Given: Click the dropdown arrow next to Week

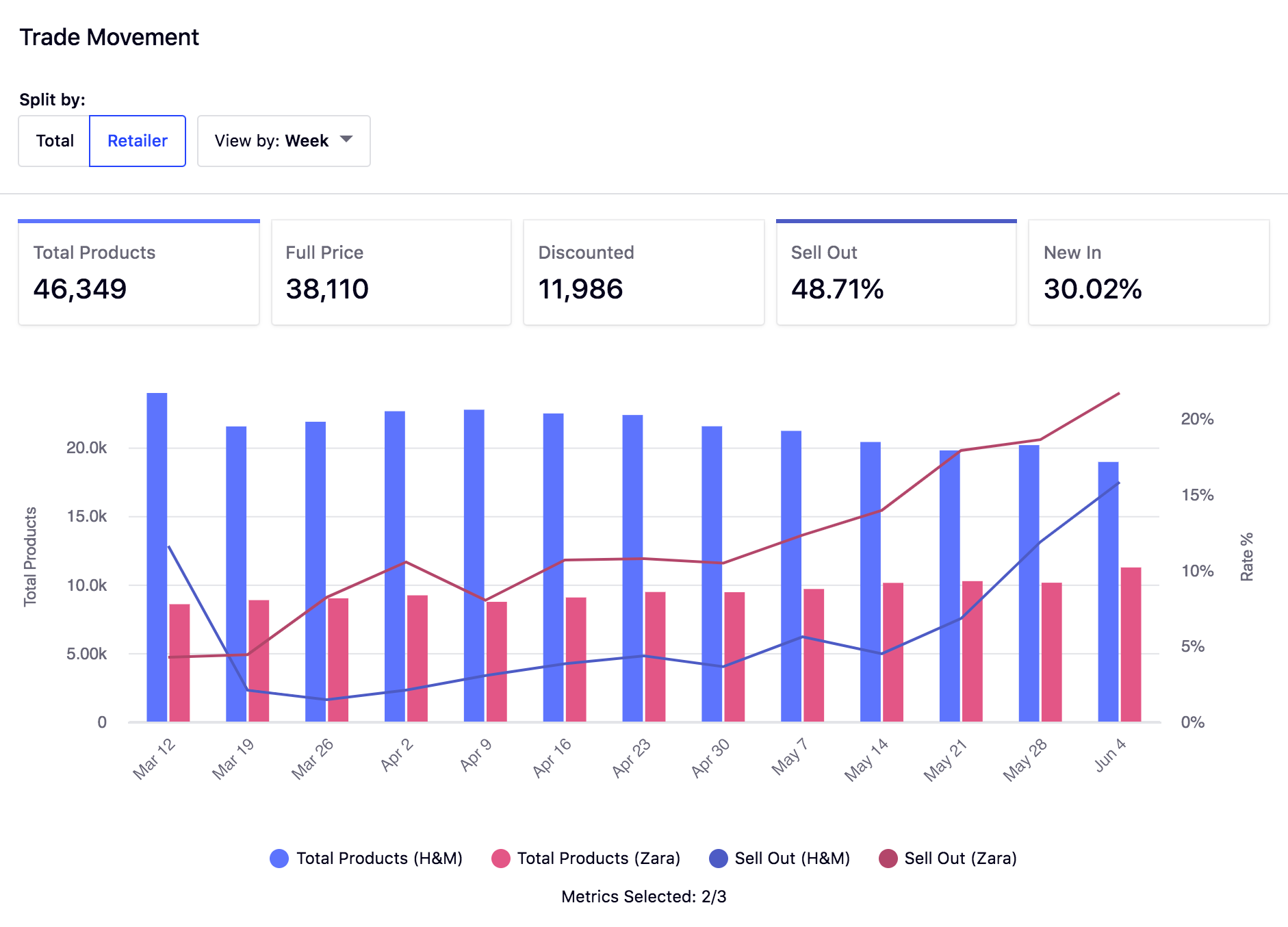Looking at the screenshot, I should [x=346, y=140].
